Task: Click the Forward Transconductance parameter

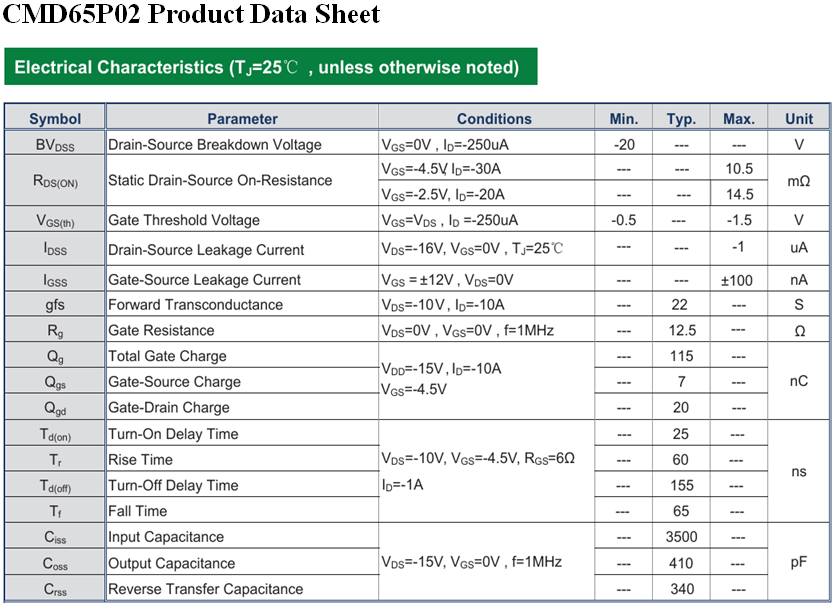Action: click(x=195, y=304)
